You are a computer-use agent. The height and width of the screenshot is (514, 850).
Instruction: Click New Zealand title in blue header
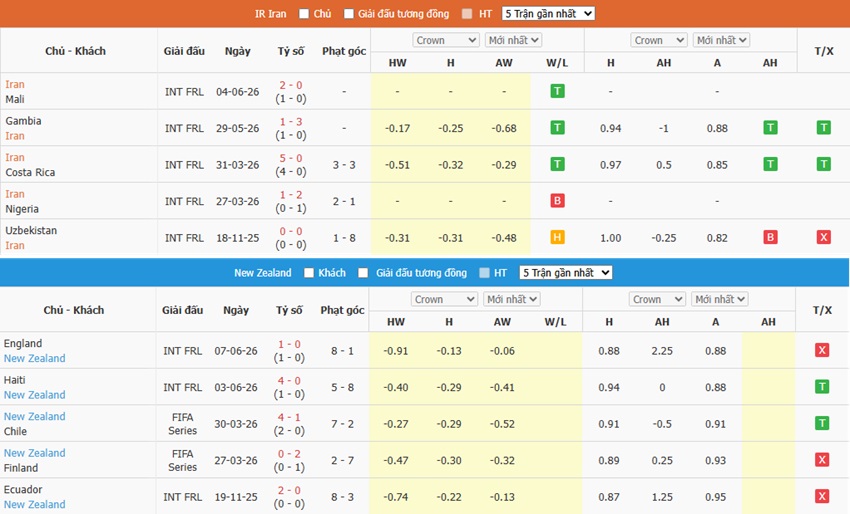(262, 273)
